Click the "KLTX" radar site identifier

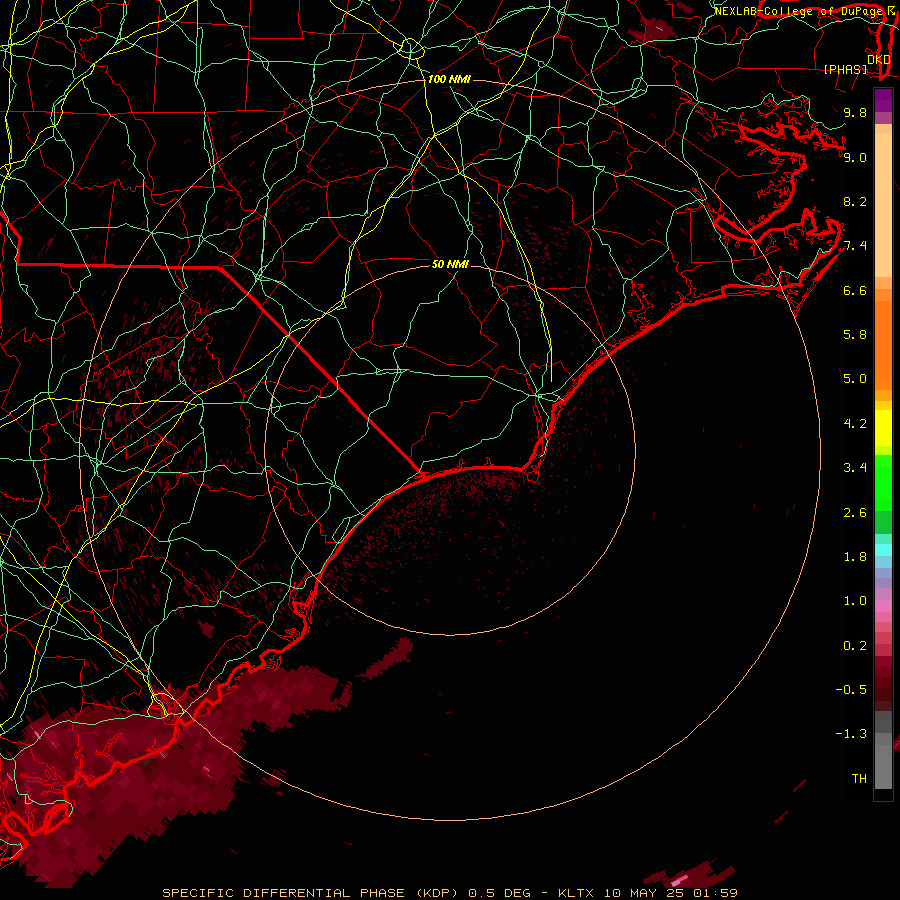click(577, 893)
